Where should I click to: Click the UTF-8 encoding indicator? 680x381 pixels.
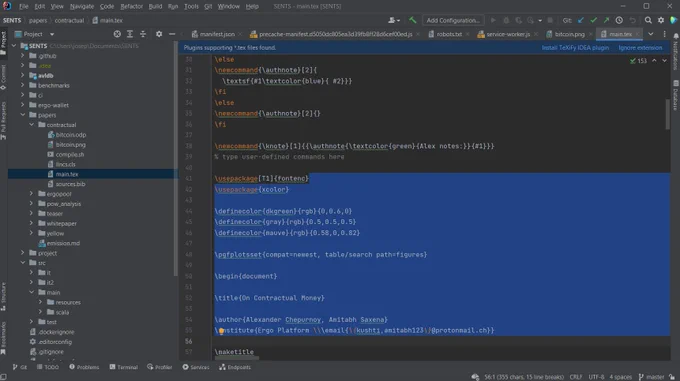pyautogui.click(x=596, y=377)
